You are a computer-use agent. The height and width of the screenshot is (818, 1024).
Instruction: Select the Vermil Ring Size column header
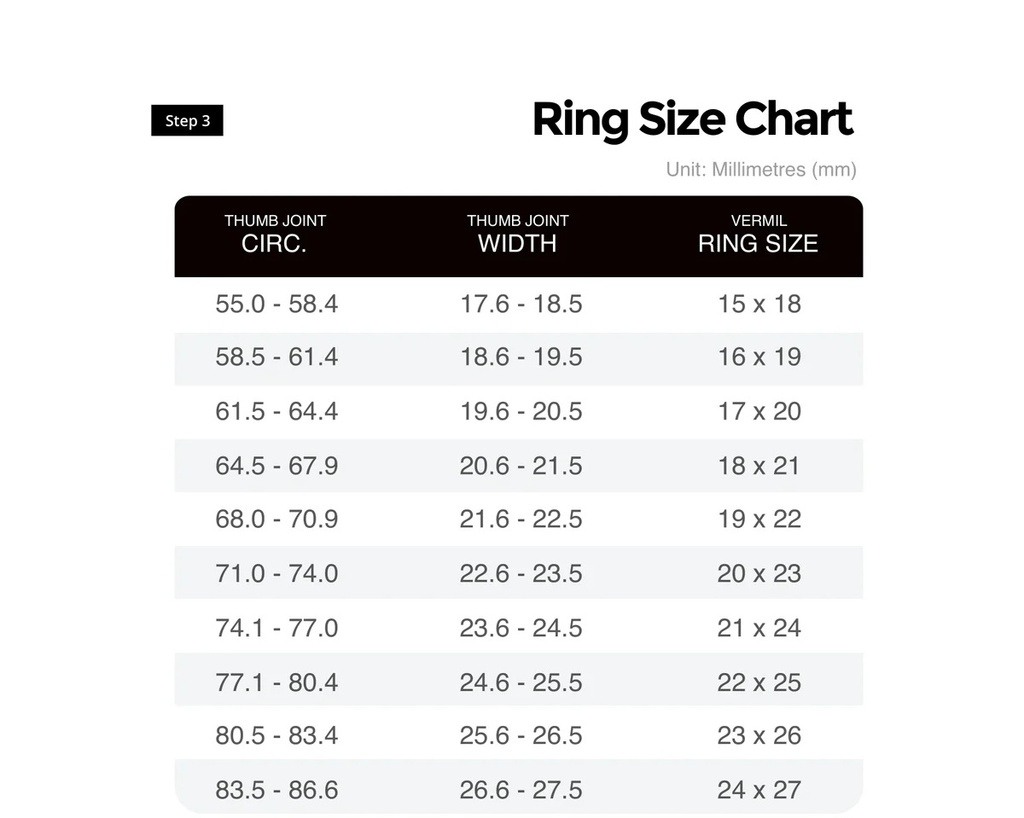coord(758,234)
